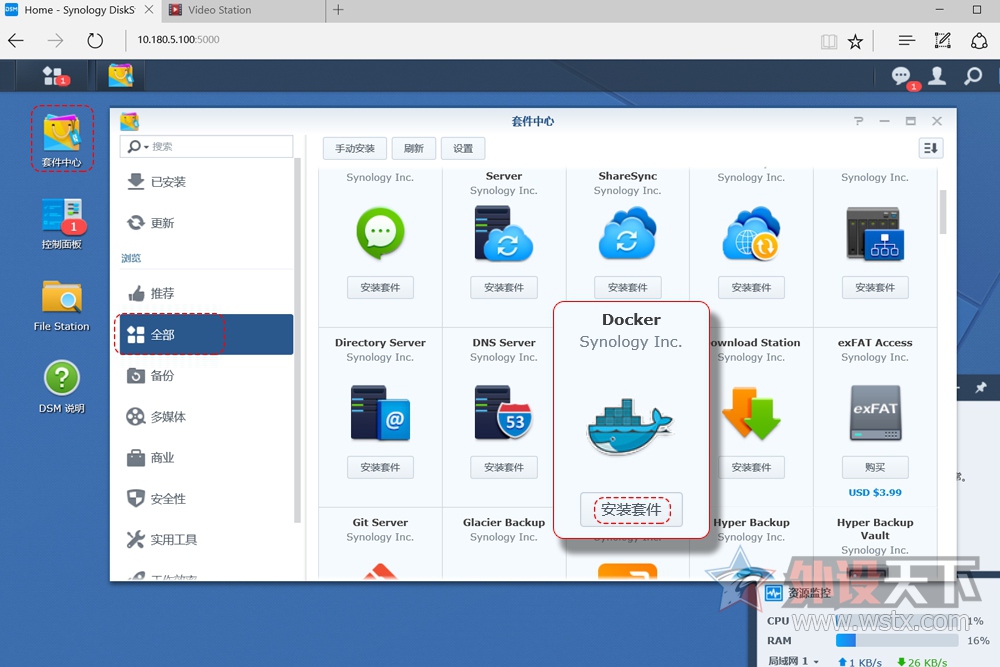The width and height of the screenshot is (1000, 667).
Task: Open the browser hub lines icon
Action: point(906,41)
